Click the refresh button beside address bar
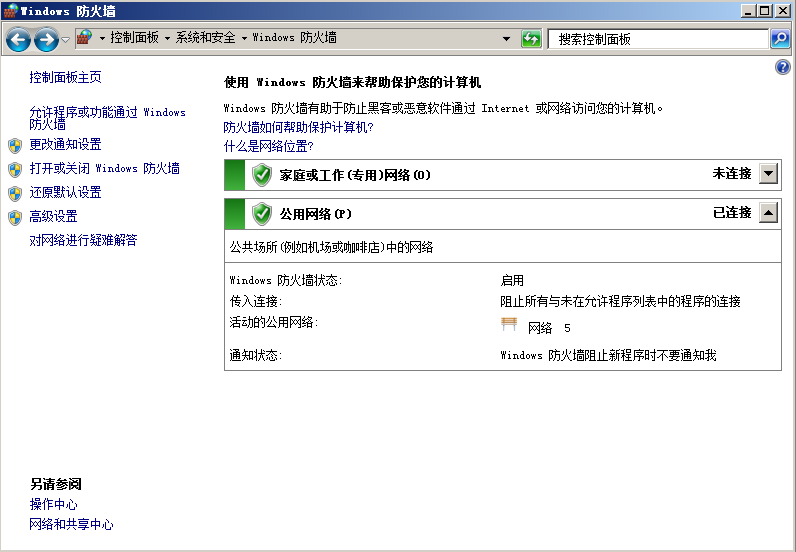796x552 pixels. coord(531,39)
